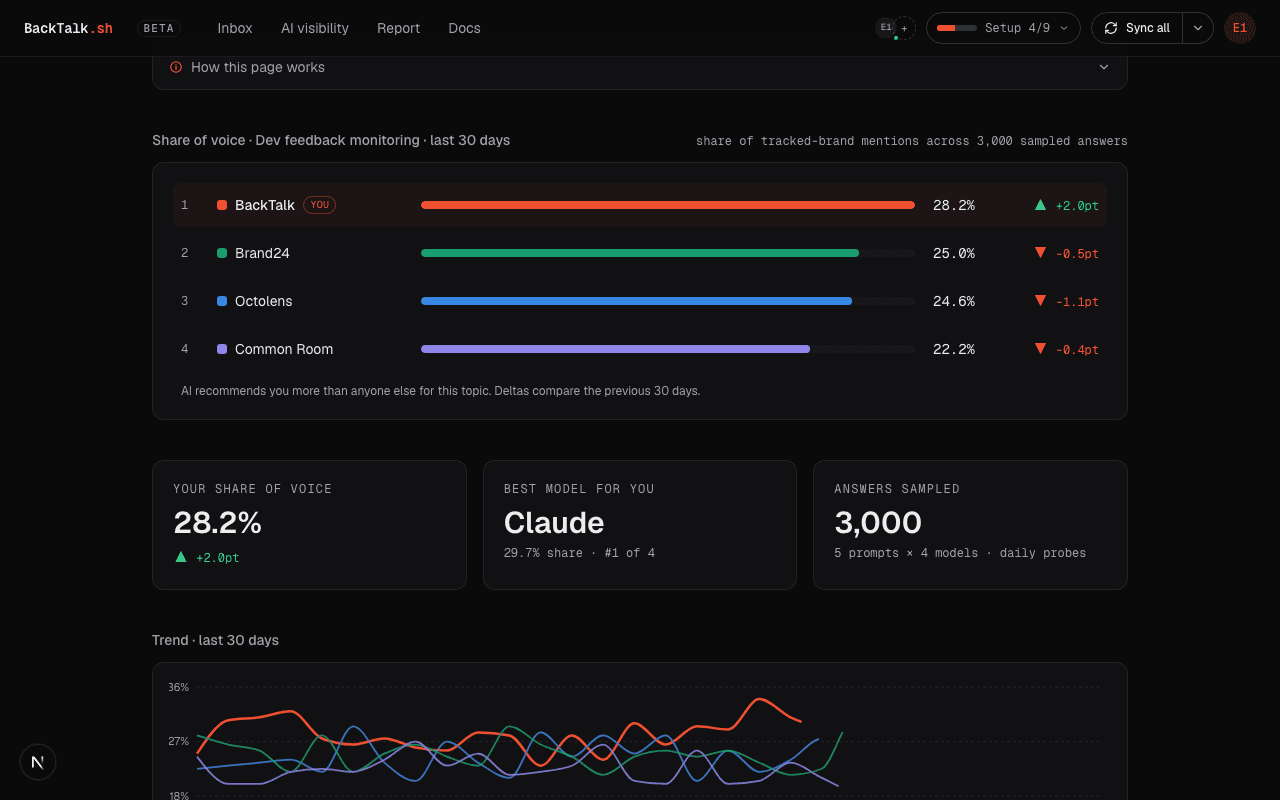The image size is (1280, 800).
Task: Switch to the Report tab
Action: point(398,28)
